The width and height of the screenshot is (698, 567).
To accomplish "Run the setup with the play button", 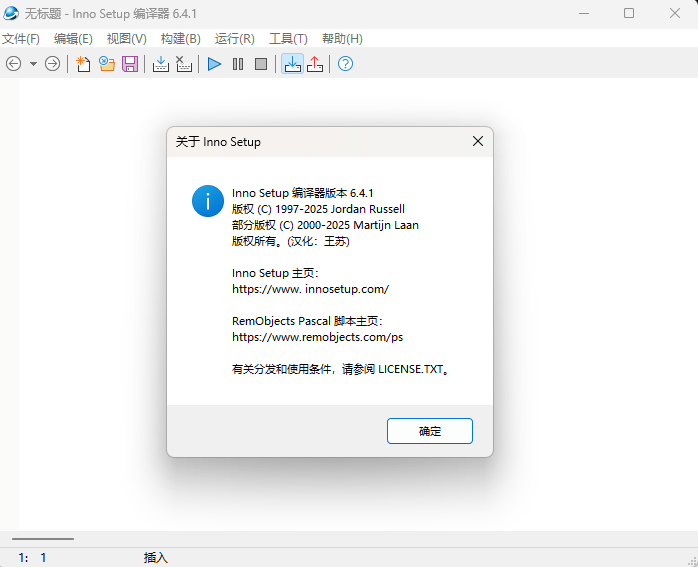I will pyautogui.click(x=215, y=64).
